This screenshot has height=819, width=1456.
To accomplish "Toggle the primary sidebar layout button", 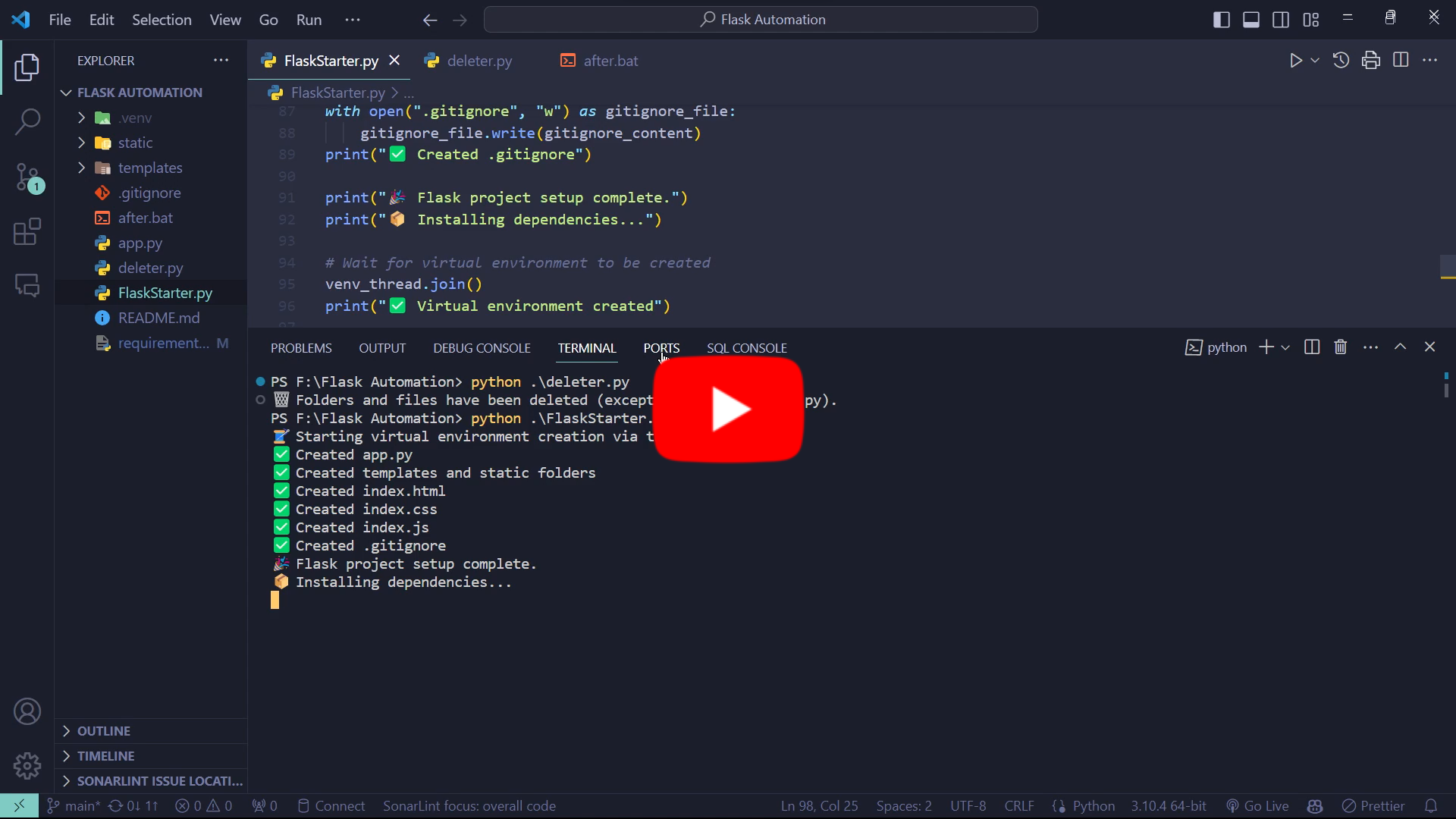I will (1222, 20).
